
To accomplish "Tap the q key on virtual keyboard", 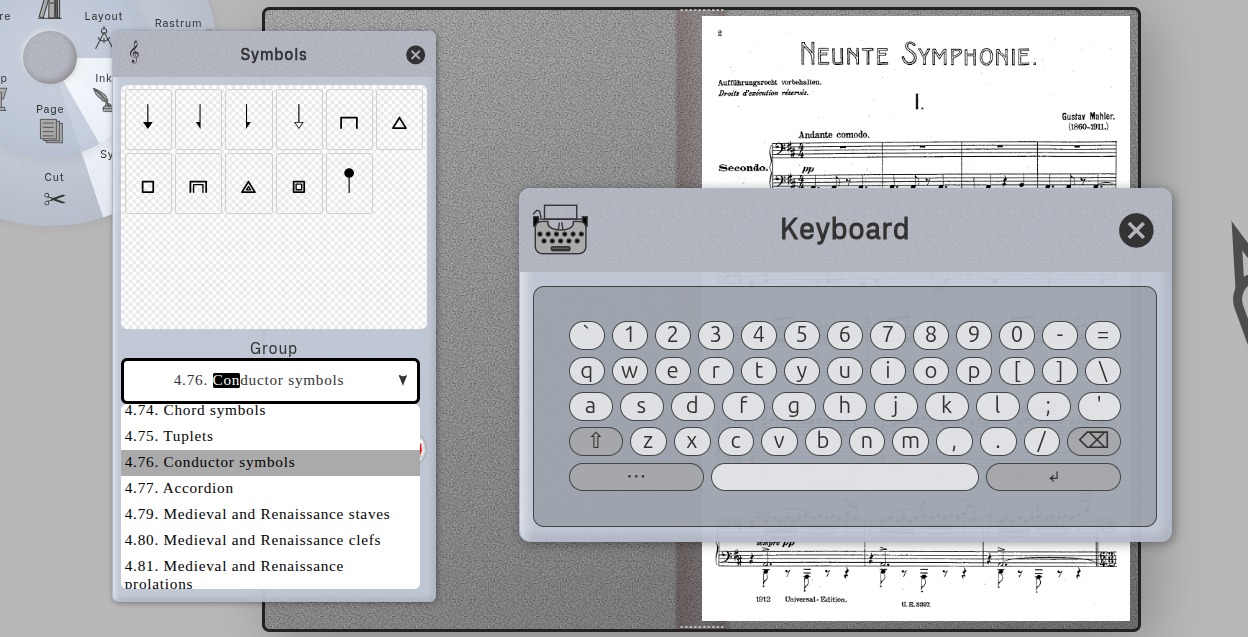I will click(586, 371).
